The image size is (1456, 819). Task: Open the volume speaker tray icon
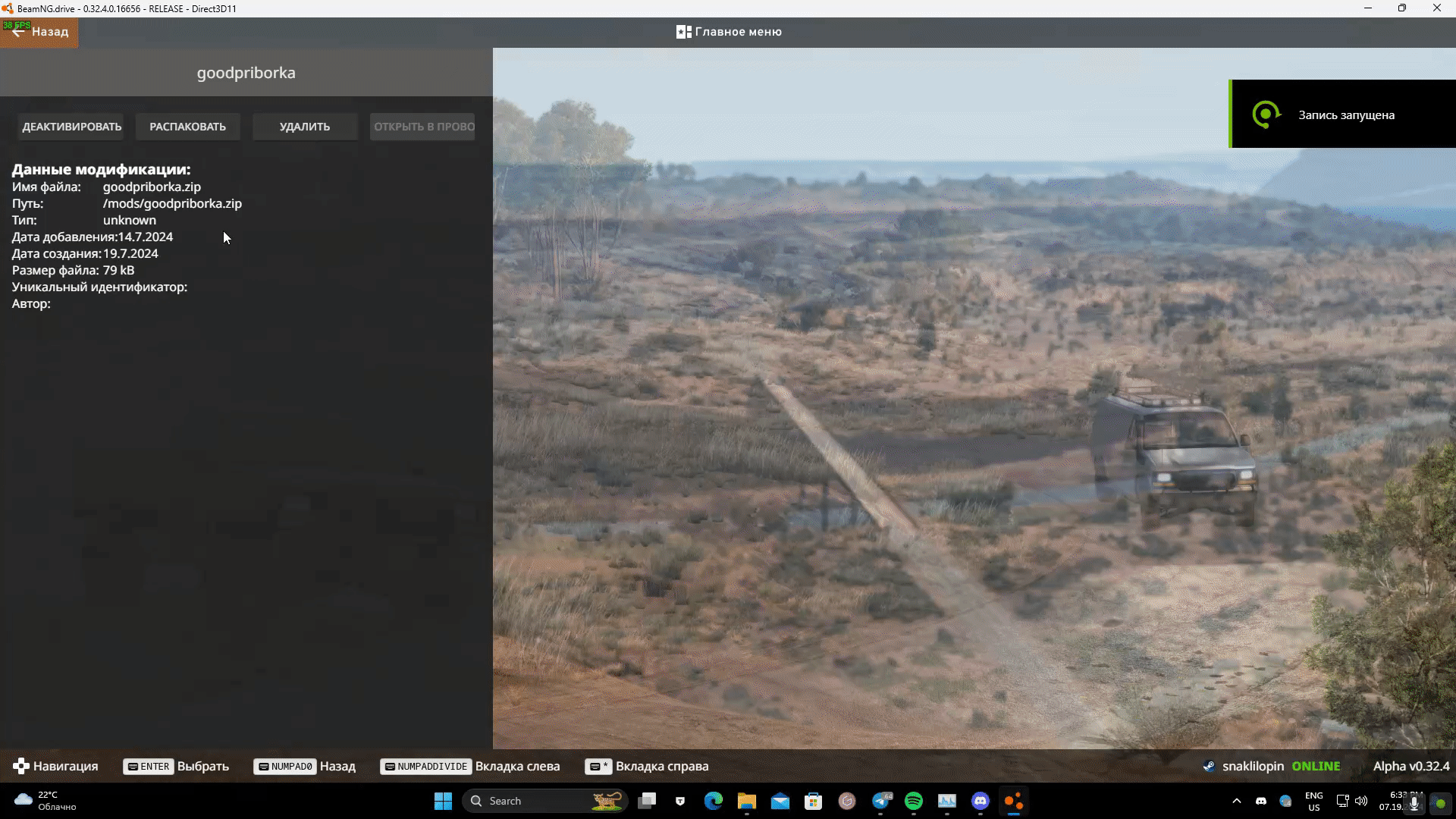(1361, 801)
